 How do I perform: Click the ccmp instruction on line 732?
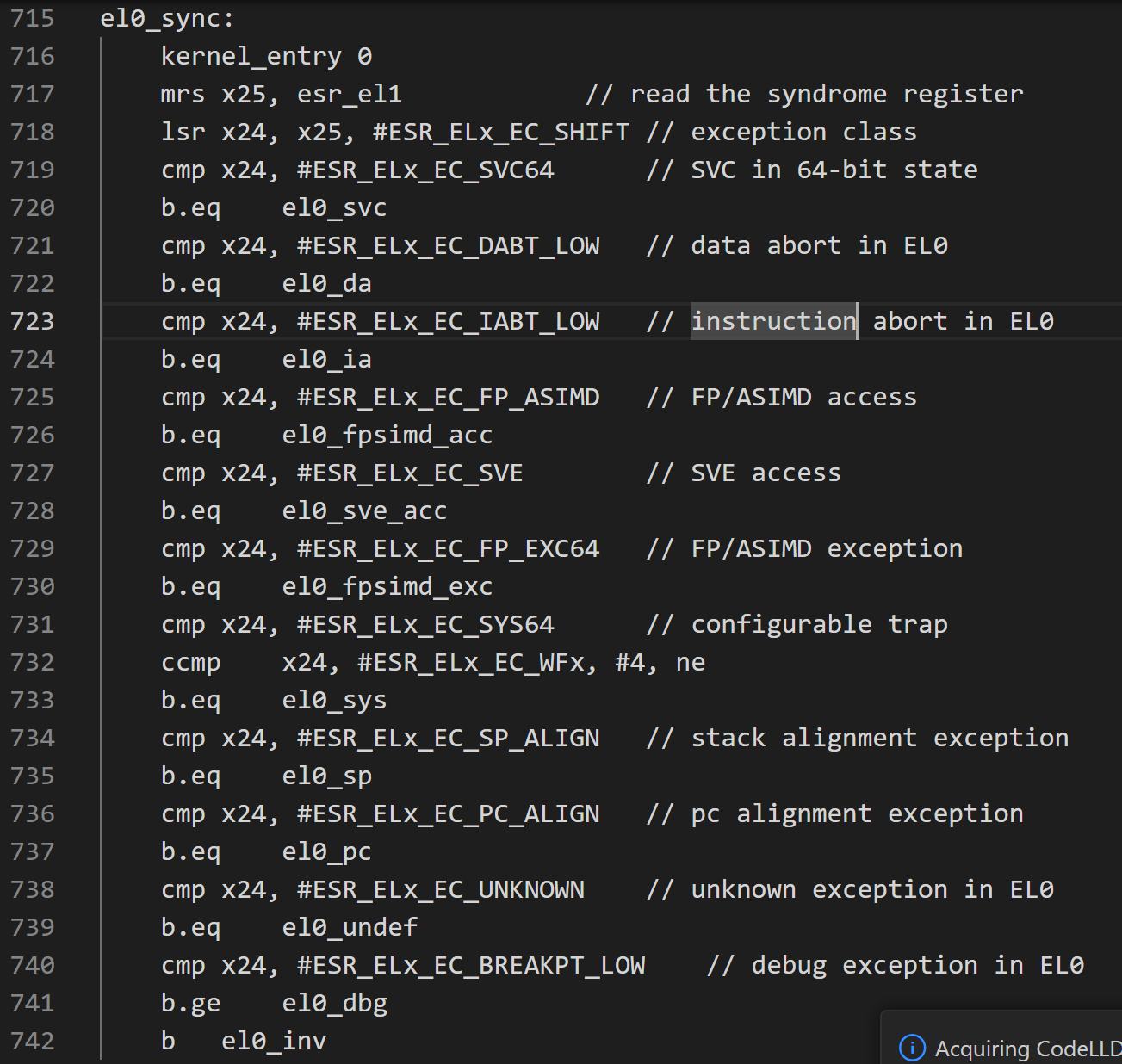click(x=191, y=662)
